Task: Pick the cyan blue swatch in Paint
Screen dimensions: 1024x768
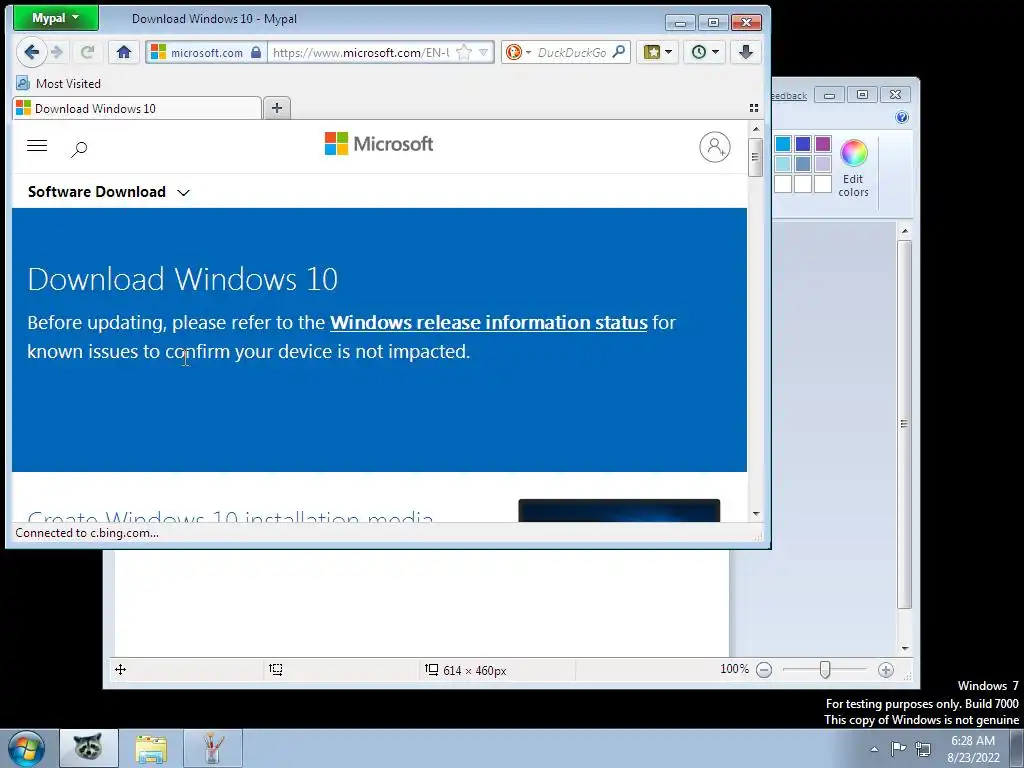Action: 783,144
